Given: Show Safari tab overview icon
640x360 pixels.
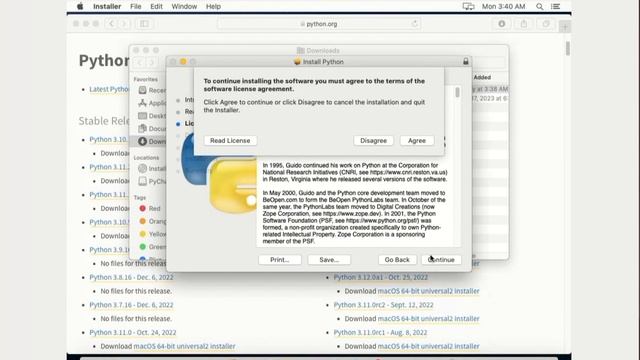Looking at the screenshot, I should click(x=546, y=24).
